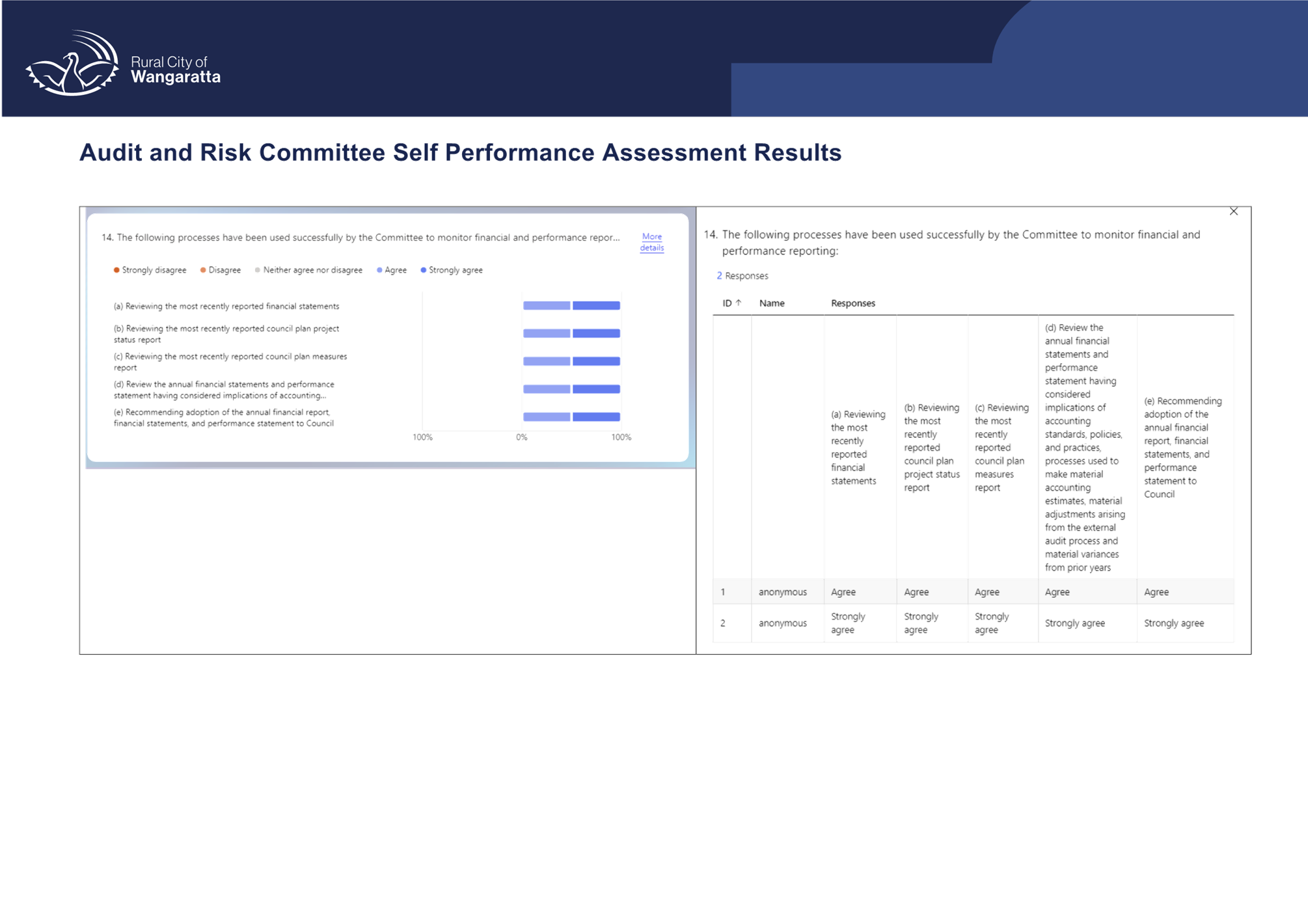Close the question 14 details panel
The width and height of the screenshot is (1308, 924).
pos(1233,211)
